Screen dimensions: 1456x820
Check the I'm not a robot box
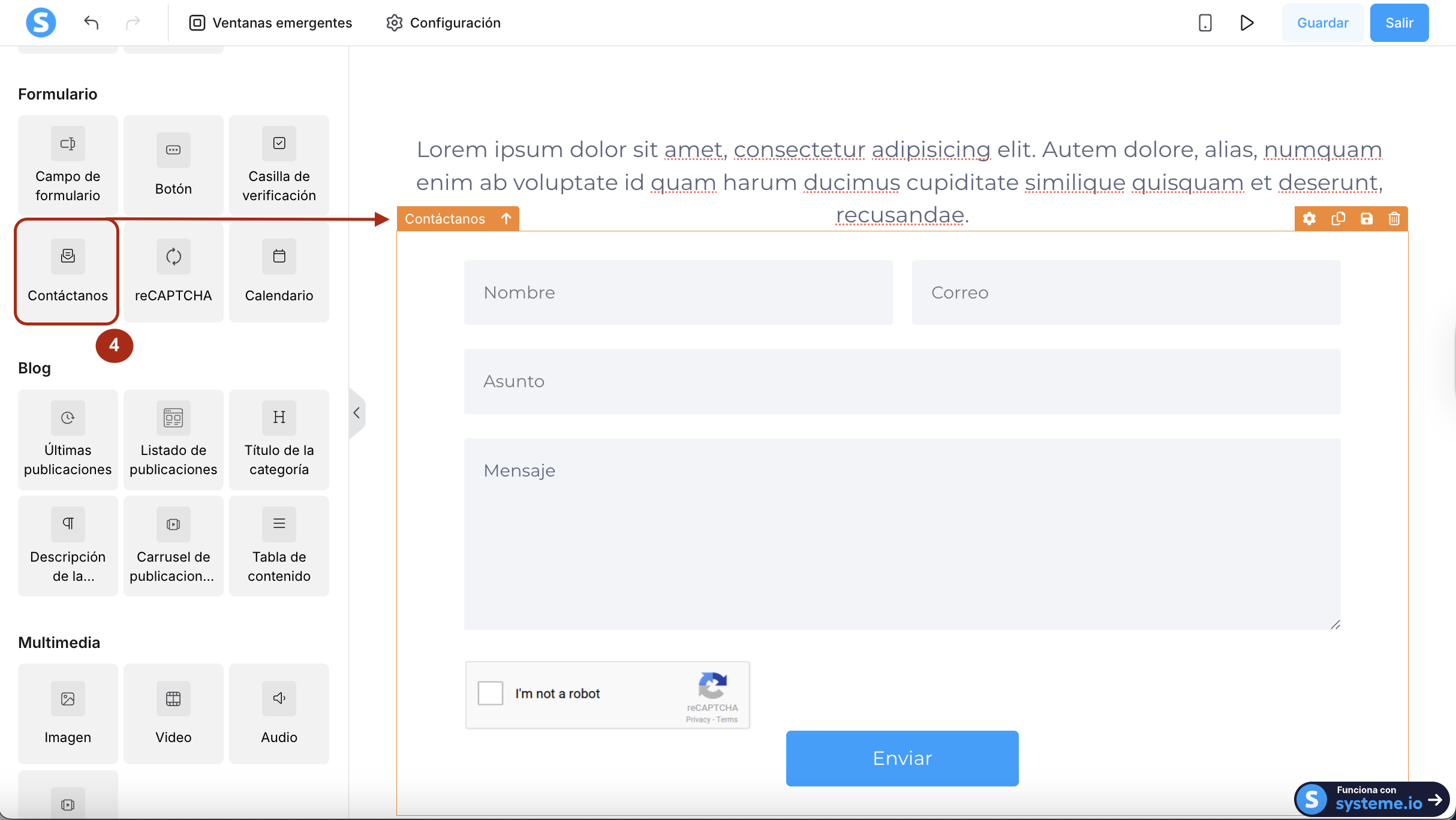[490, 693]
